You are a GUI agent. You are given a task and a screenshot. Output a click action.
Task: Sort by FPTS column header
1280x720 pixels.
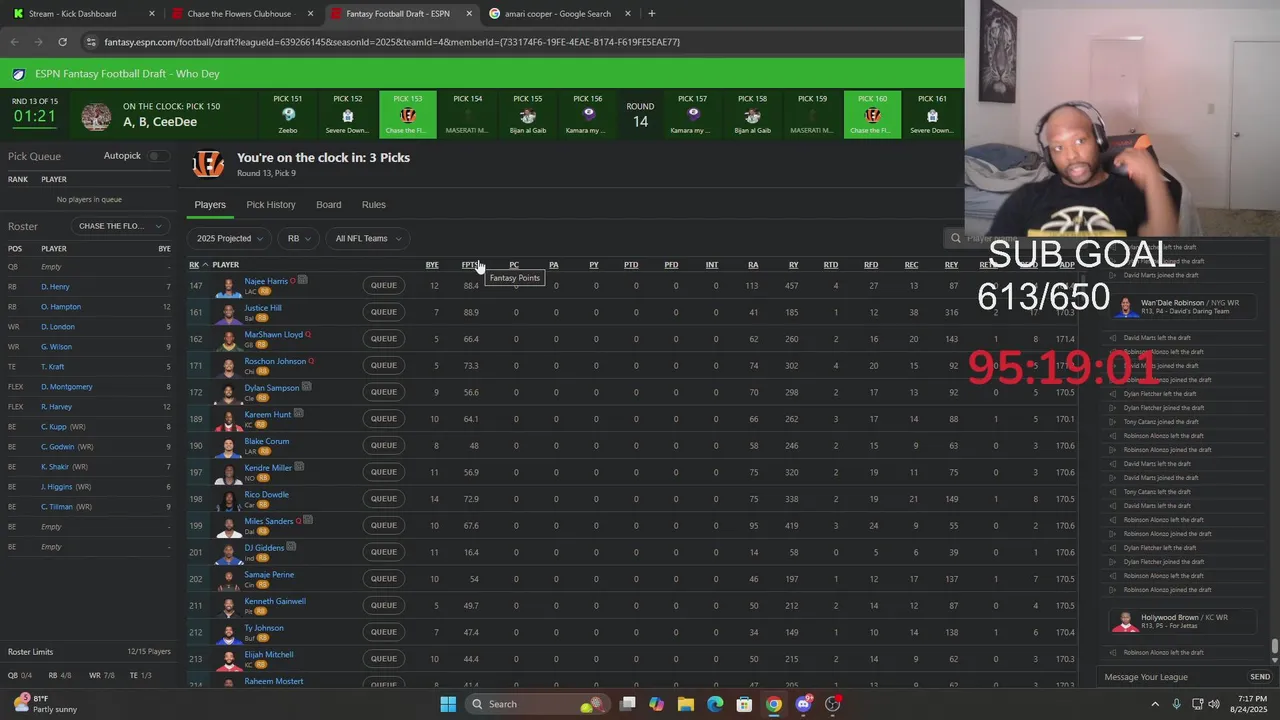point(470,265)
